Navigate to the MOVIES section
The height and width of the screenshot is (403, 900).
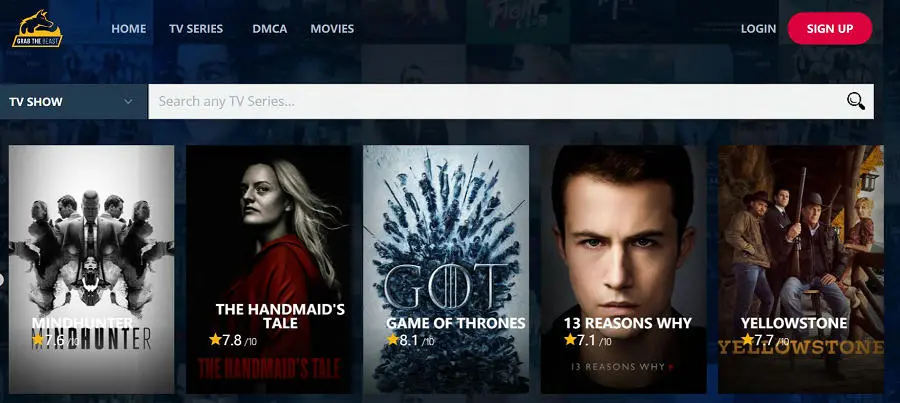coord(332,29)
